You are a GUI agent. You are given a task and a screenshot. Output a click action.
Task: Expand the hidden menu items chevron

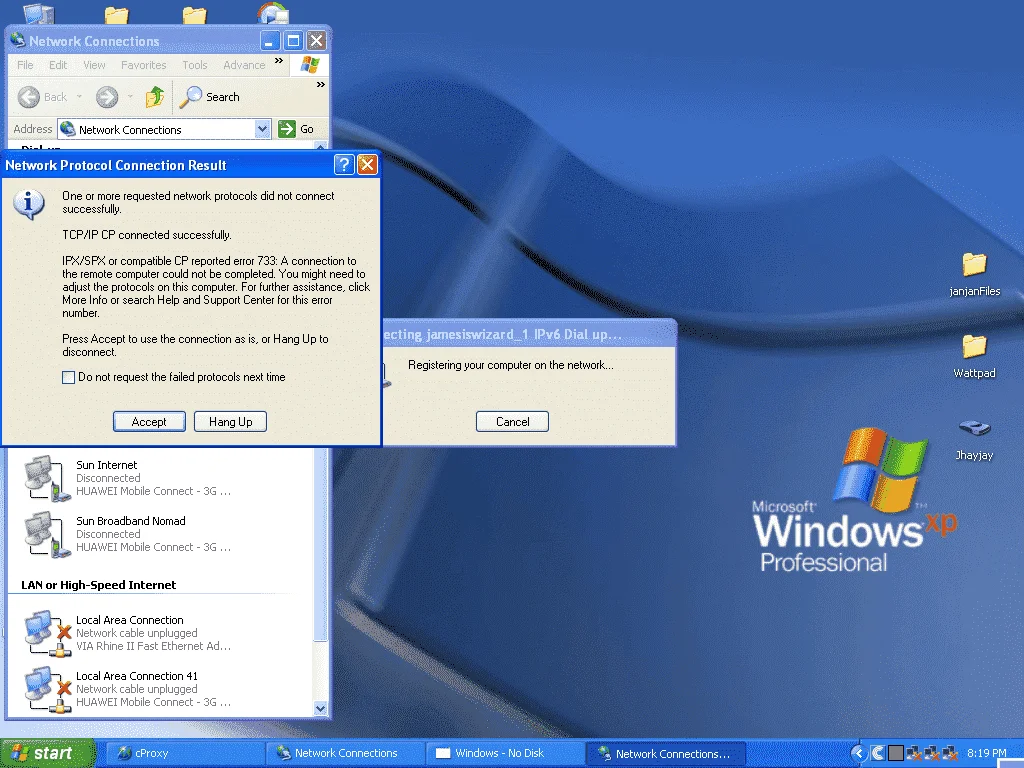point(279,61)
